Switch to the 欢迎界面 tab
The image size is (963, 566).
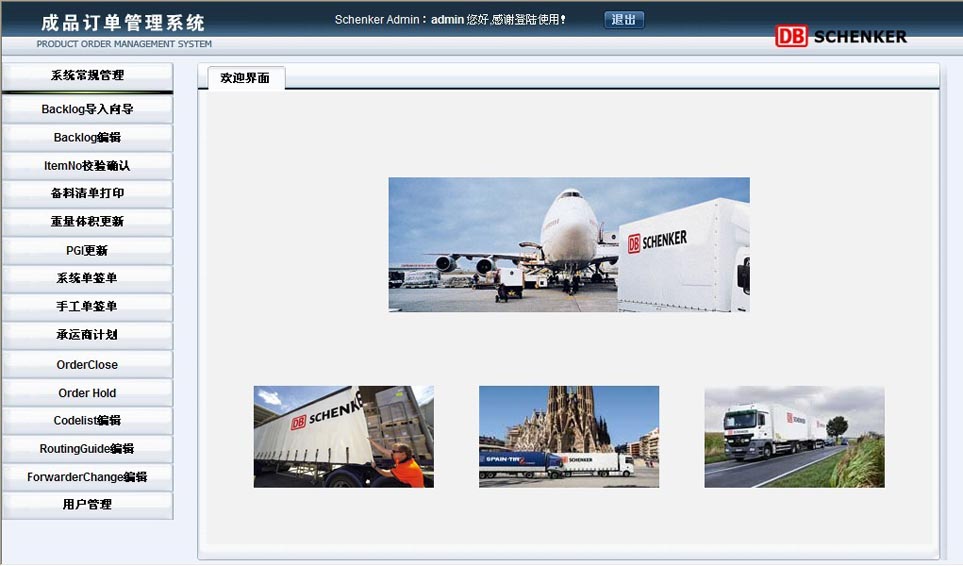tap(246, 78)
